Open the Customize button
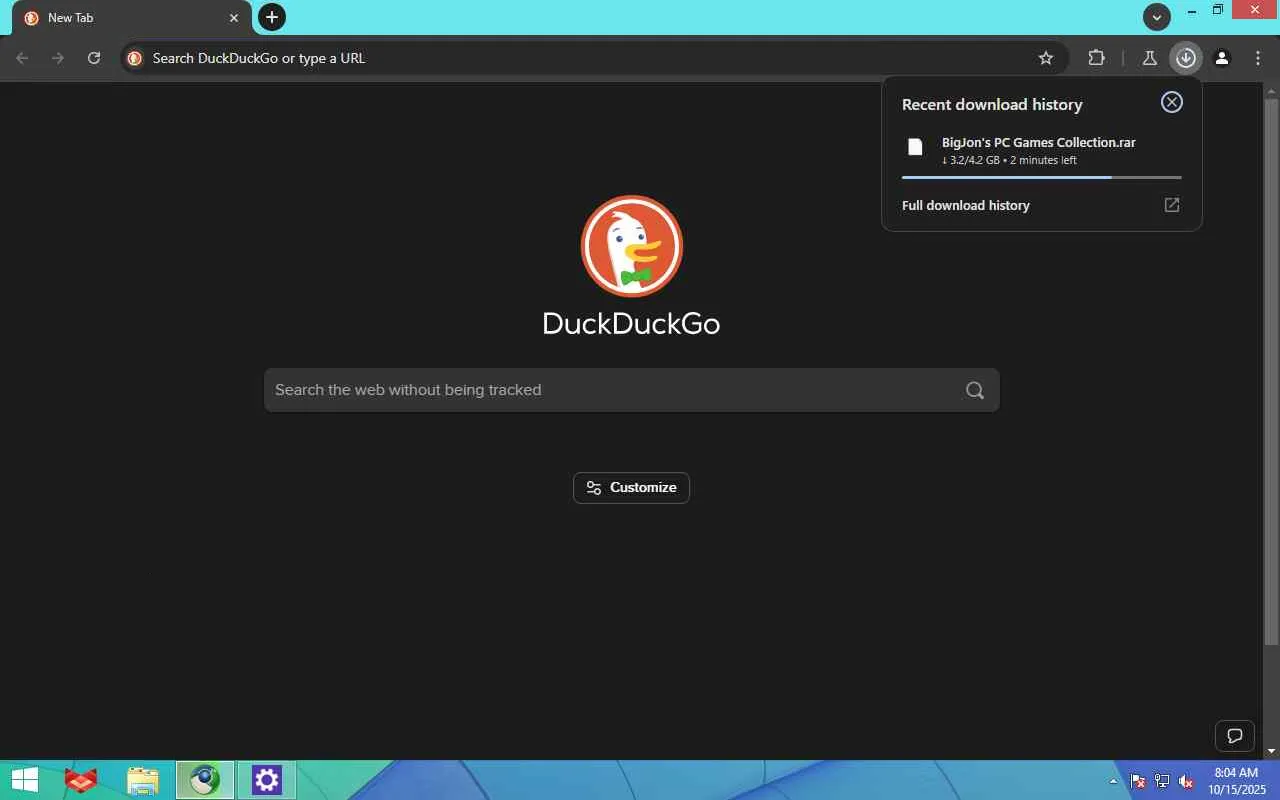This screenshot has width=1280, height=800. (631, 488)
